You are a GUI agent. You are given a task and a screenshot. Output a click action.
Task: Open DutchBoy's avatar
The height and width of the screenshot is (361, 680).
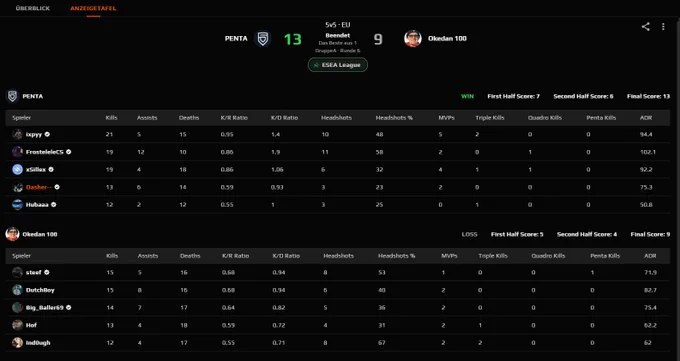17,290
